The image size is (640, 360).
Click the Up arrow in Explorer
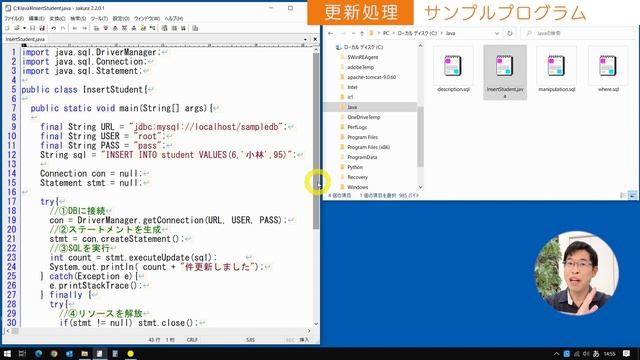pos(362,33)
